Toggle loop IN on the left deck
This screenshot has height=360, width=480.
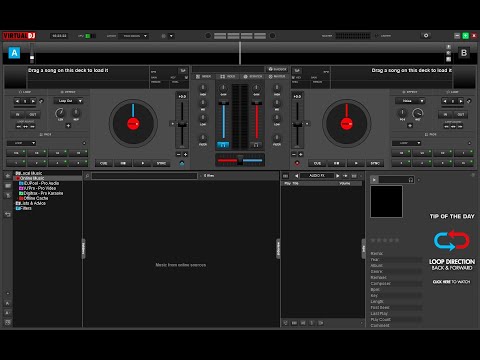pos(18,114)
